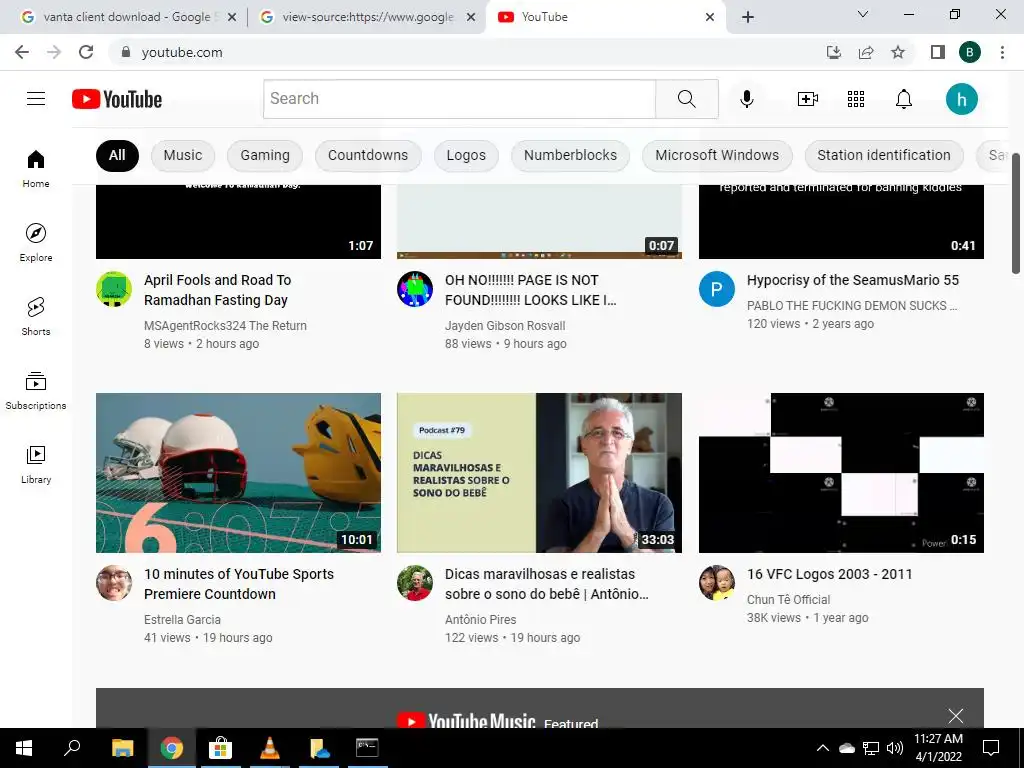The image size is (1024, 768).
Task: Open the Windows Start menu
Action: pyautogui.click(x=24, y=748)
